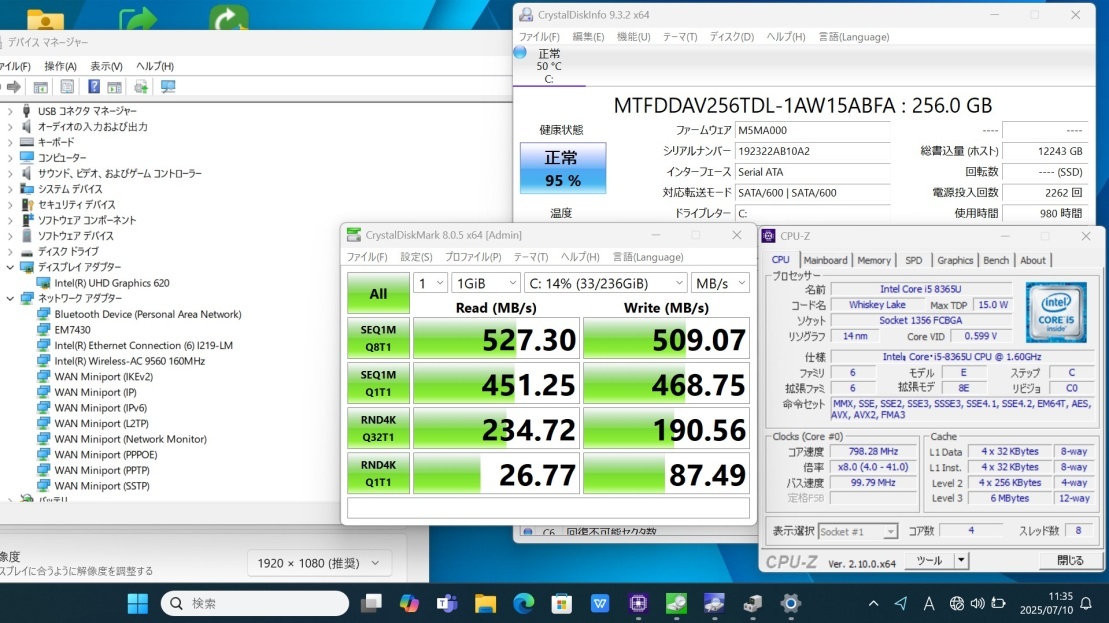This screenshot has width=1109, height=623.
Task: Launch Microsoft Teams from the taskbar
Action: [x=447, y=603]
